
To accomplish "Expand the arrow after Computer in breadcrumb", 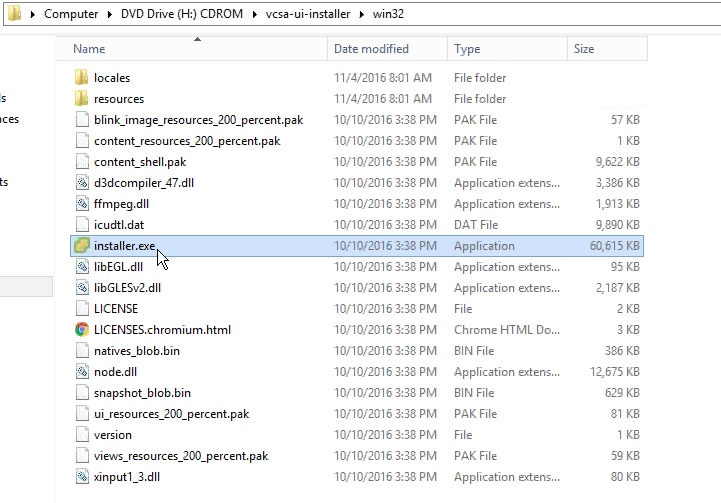I will (x=106, y=15).
